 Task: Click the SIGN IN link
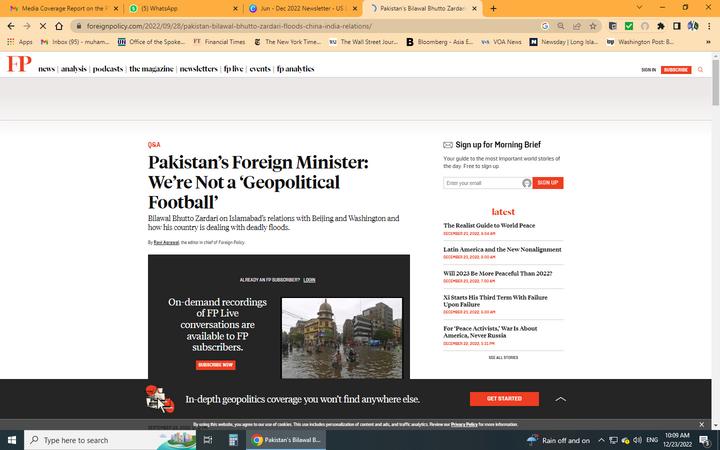pyautogui.click(x=648, y=70)
